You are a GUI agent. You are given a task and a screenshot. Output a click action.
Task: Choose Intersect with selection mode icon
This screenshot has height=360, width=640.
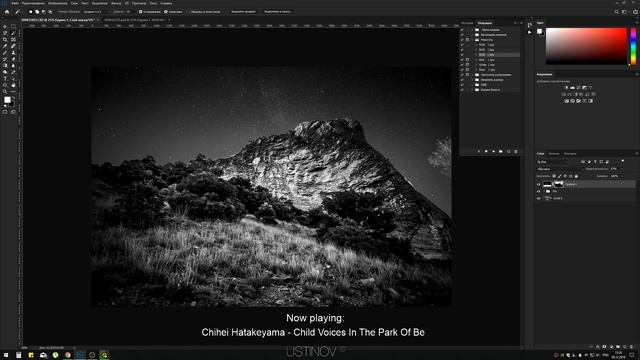pyautogui.click(x=50, y=12)
